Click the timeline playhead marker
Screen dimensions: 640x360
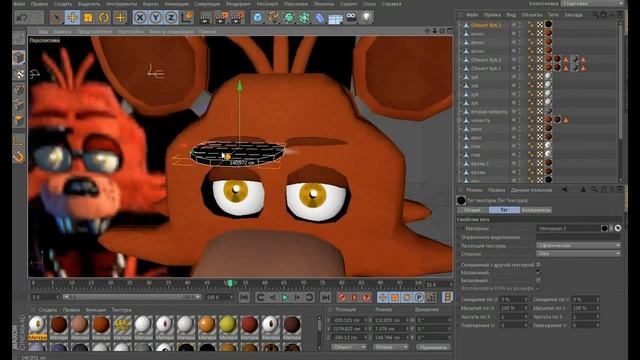[230, 283]
